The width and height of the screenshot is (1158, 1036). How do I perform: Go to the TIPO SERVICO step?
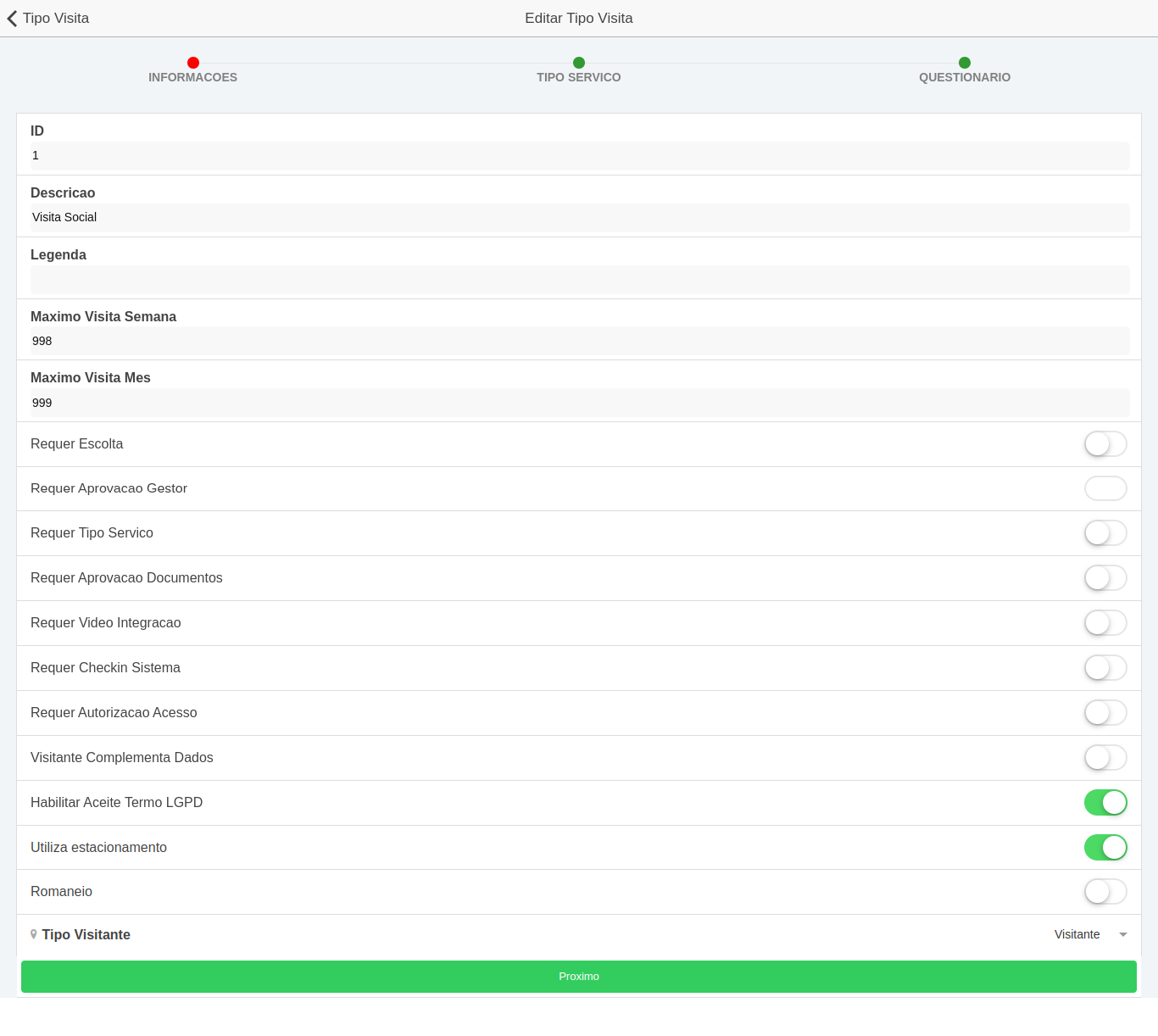tap(579, 77)
